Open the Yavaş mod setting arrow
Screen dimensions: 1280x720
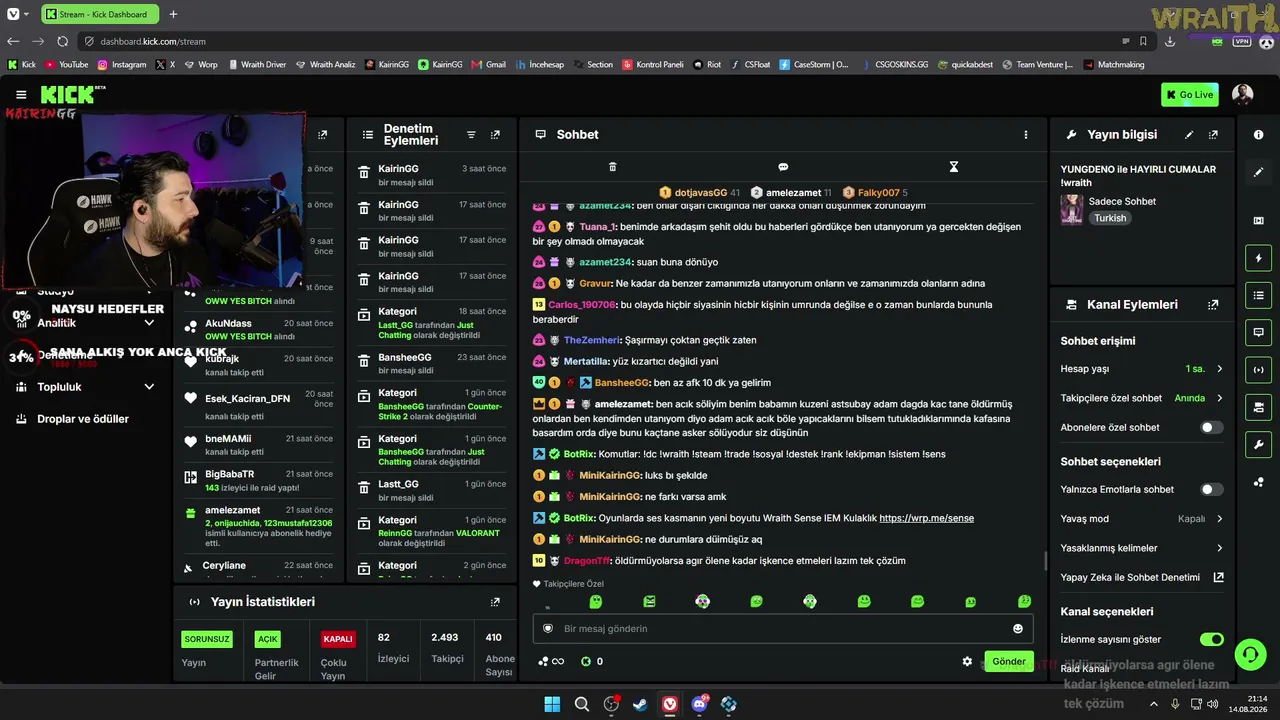point(1219,519)
